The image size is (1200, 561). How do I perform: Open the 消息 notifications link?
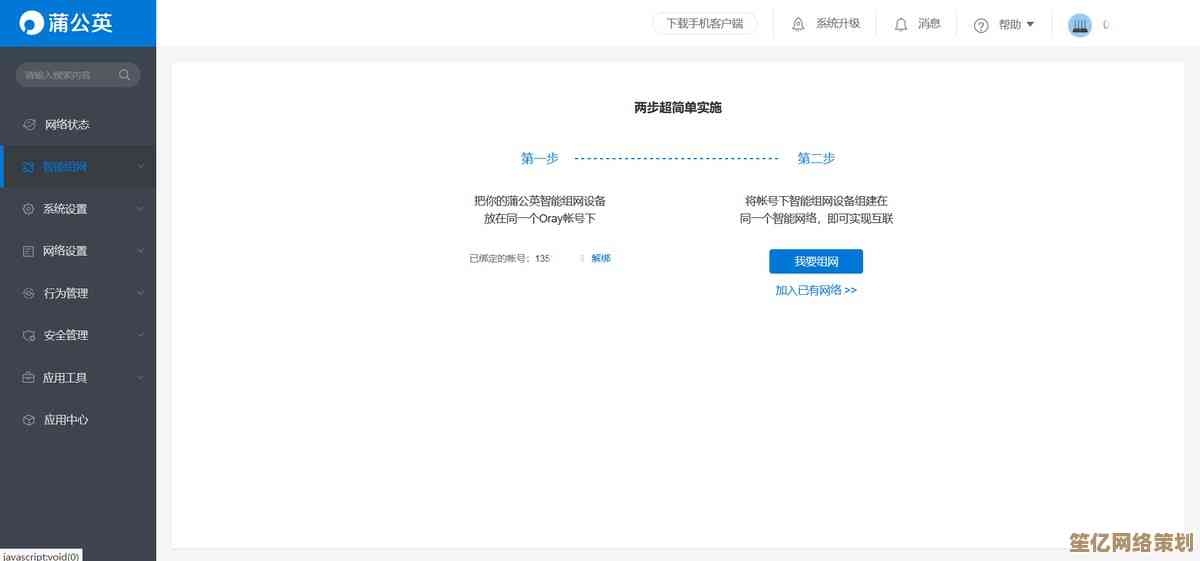point(930,24)
